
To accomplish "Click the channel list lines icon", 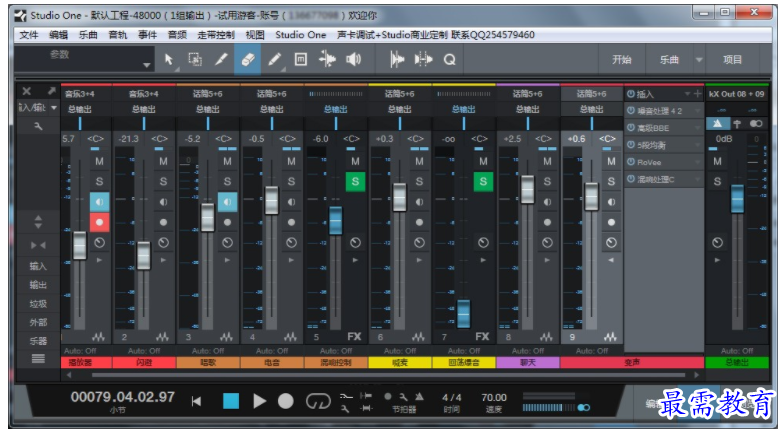I will [38, 358].
